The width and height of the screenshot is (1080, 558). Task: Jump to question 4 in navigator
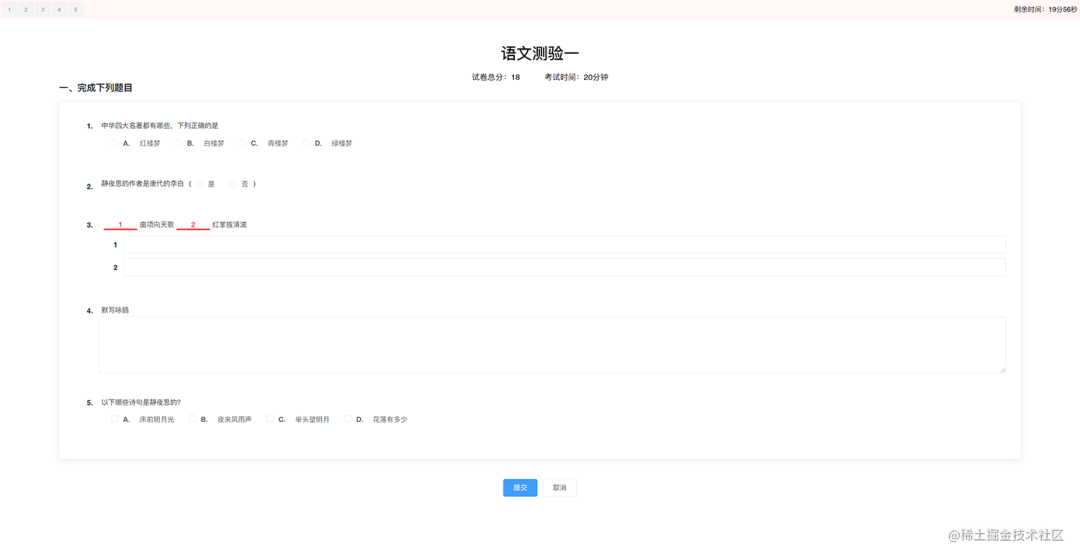[x=59, y=10]
